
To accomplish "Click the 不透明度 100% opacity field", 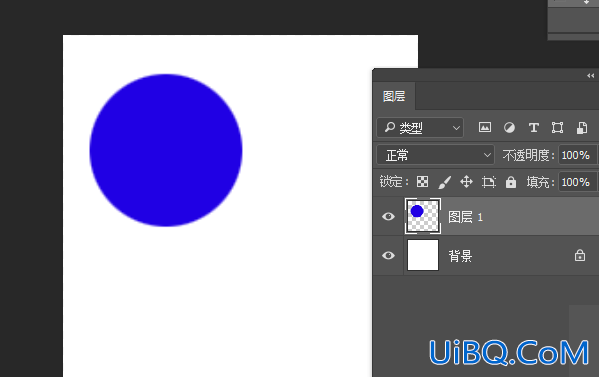I will [x=577, y=155].
